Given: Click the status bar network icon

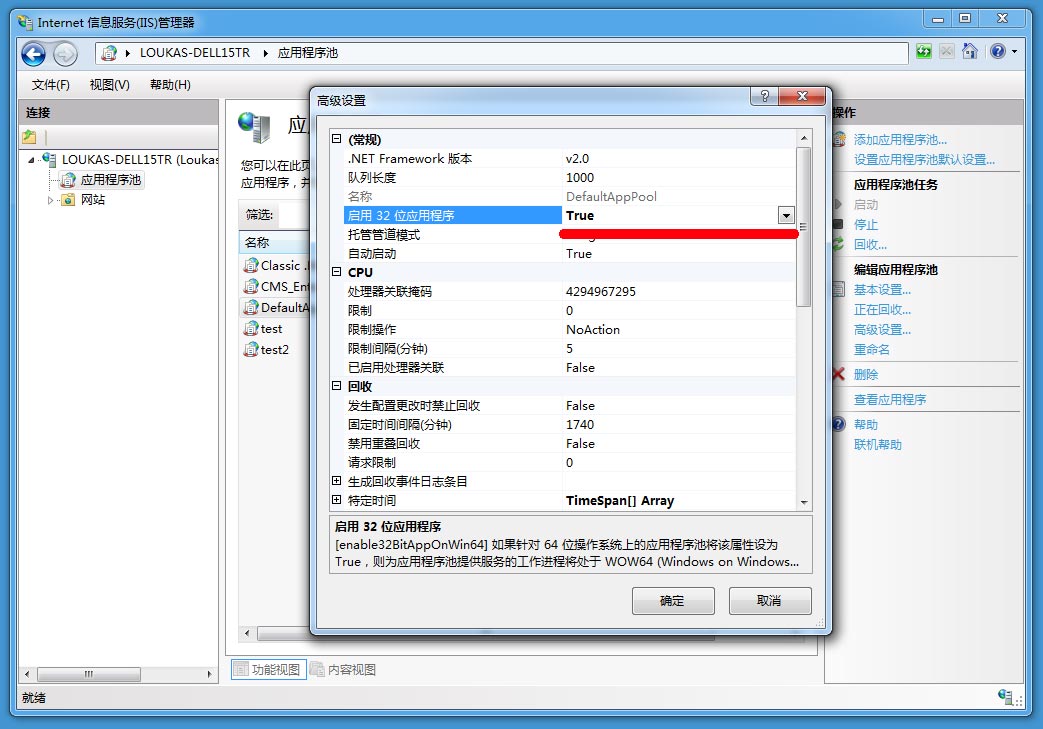Looking at the screenshot, I should click(1005, 696).
